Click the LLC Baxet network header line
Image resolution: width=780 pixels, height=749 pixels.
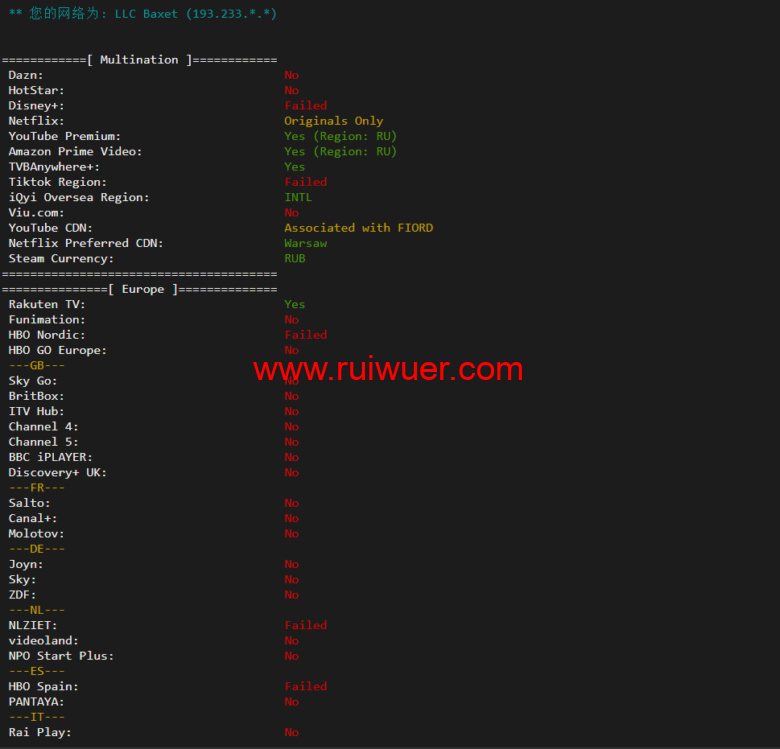tap(142, 14)
